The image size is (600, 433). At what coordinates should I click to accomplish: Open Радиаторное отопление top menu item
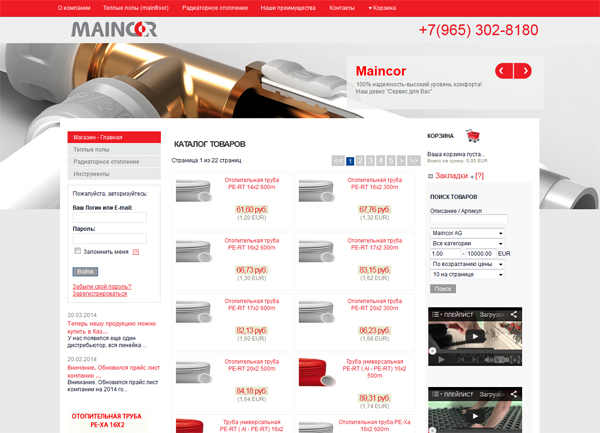[215, 8]
